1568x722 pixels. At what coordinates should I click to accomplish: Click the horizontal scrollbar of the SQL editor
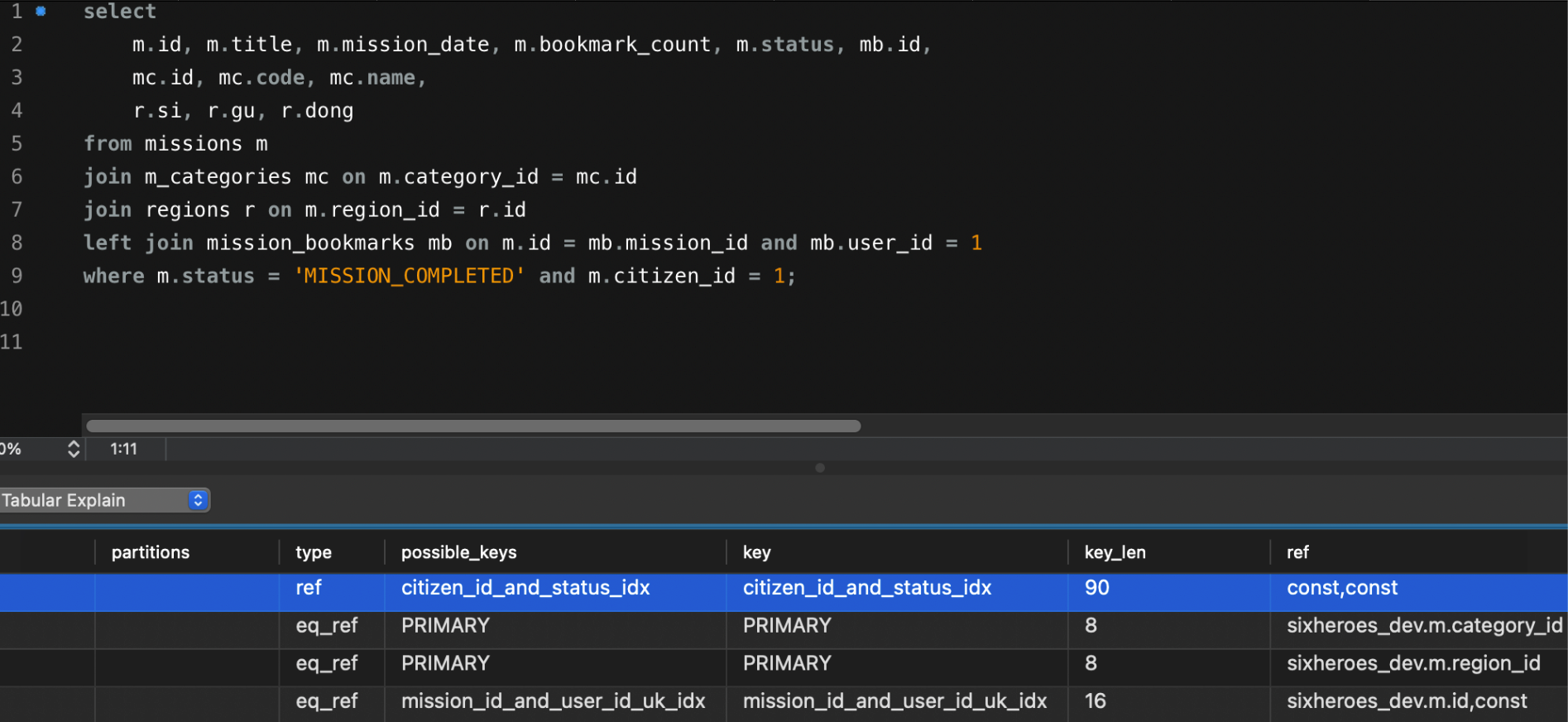[473, 426]
